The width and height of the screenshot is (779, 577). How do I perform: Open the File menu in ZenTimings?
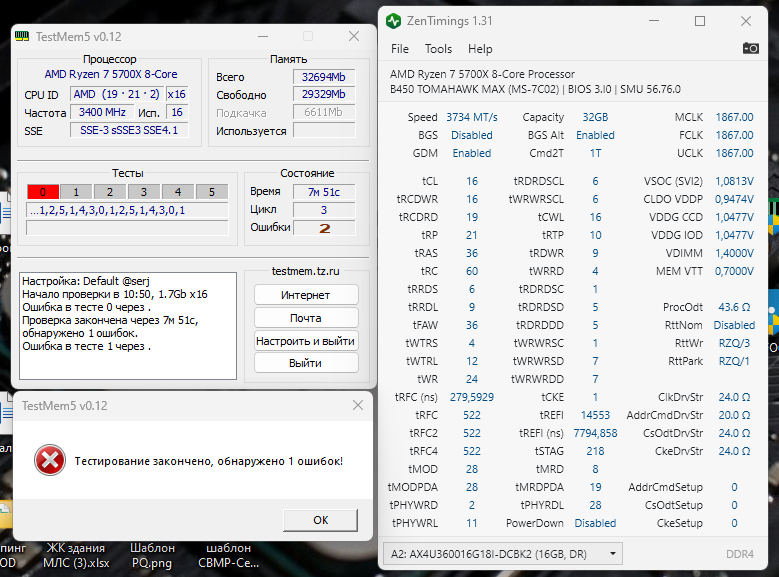399,49
